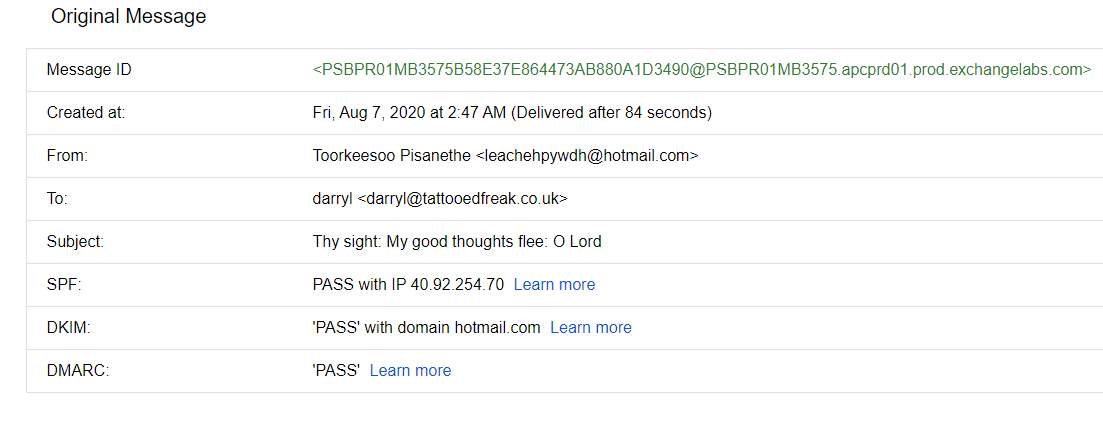Click the Subject: row label
1103x439 pixels.
point(75,242)
